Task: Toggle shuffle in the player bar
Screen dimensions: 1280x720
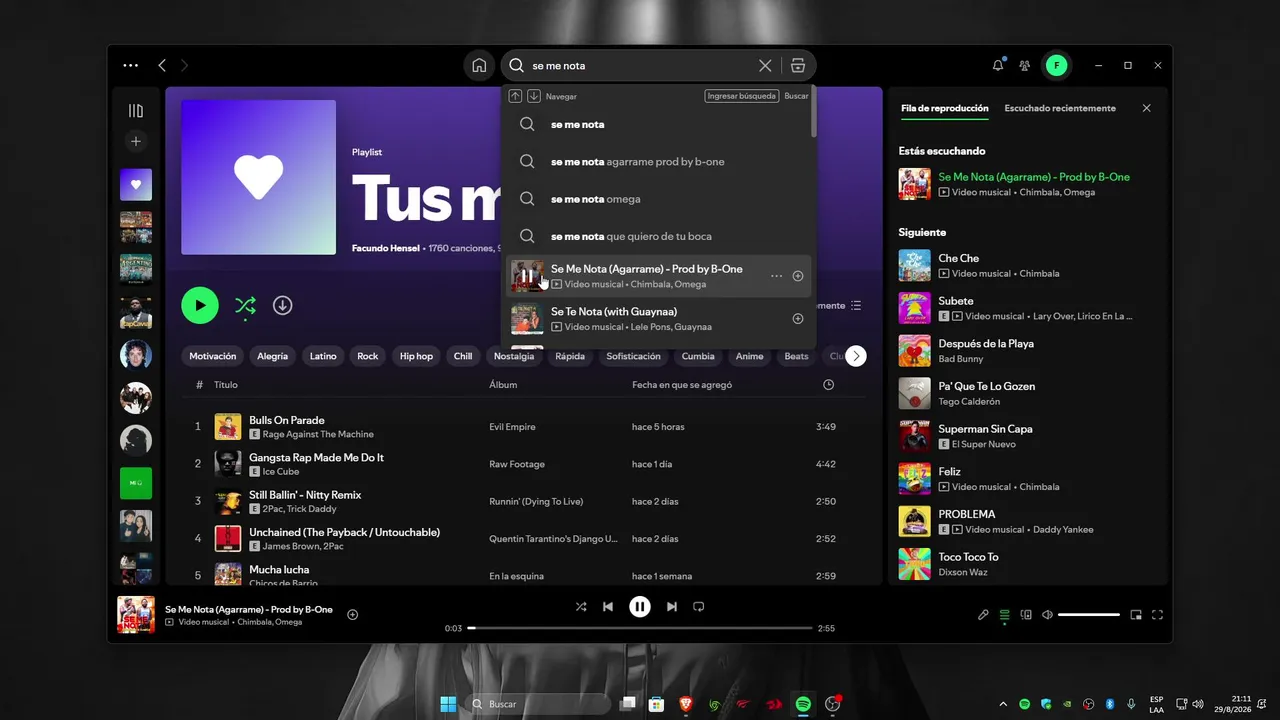Action: point(581,606)
